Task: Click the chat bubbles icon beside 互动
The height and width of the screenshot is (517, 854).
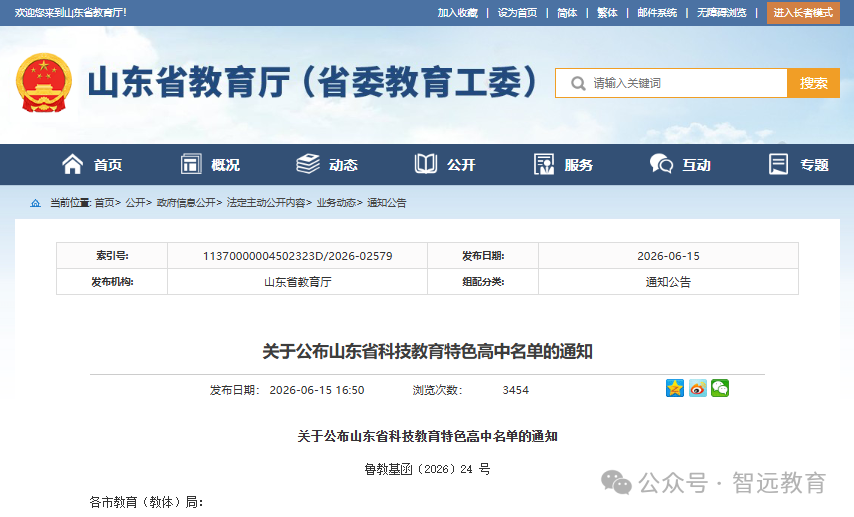Action: (x=661, y=164)
